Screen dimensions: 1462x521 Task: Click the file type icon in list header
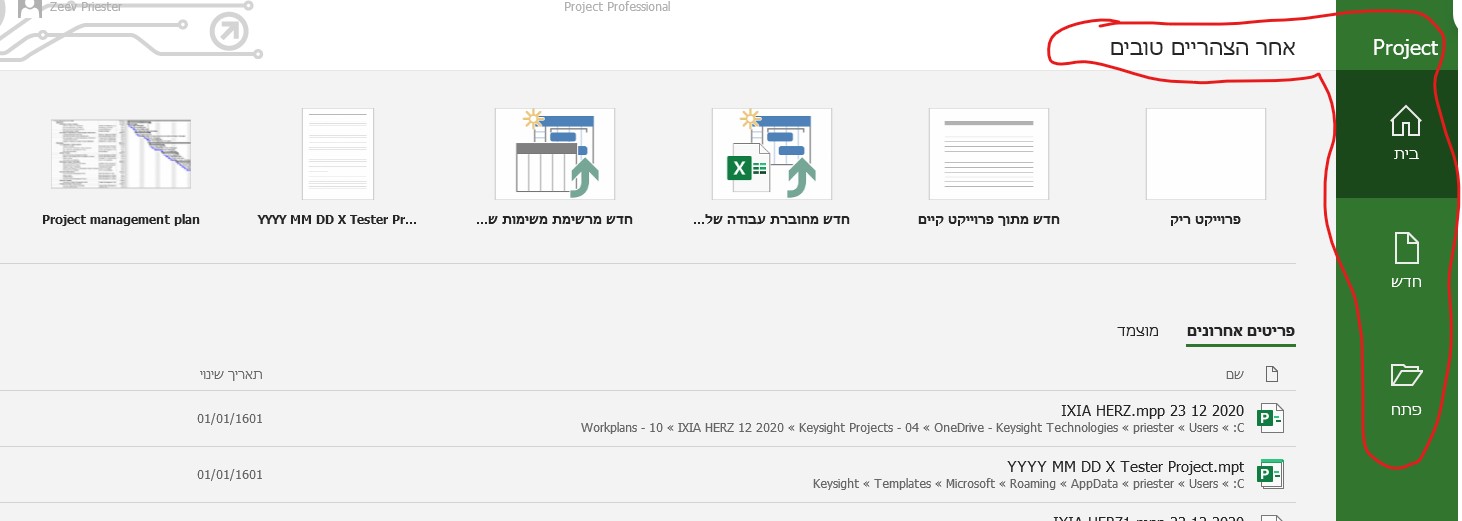[x=1271, y=375]
